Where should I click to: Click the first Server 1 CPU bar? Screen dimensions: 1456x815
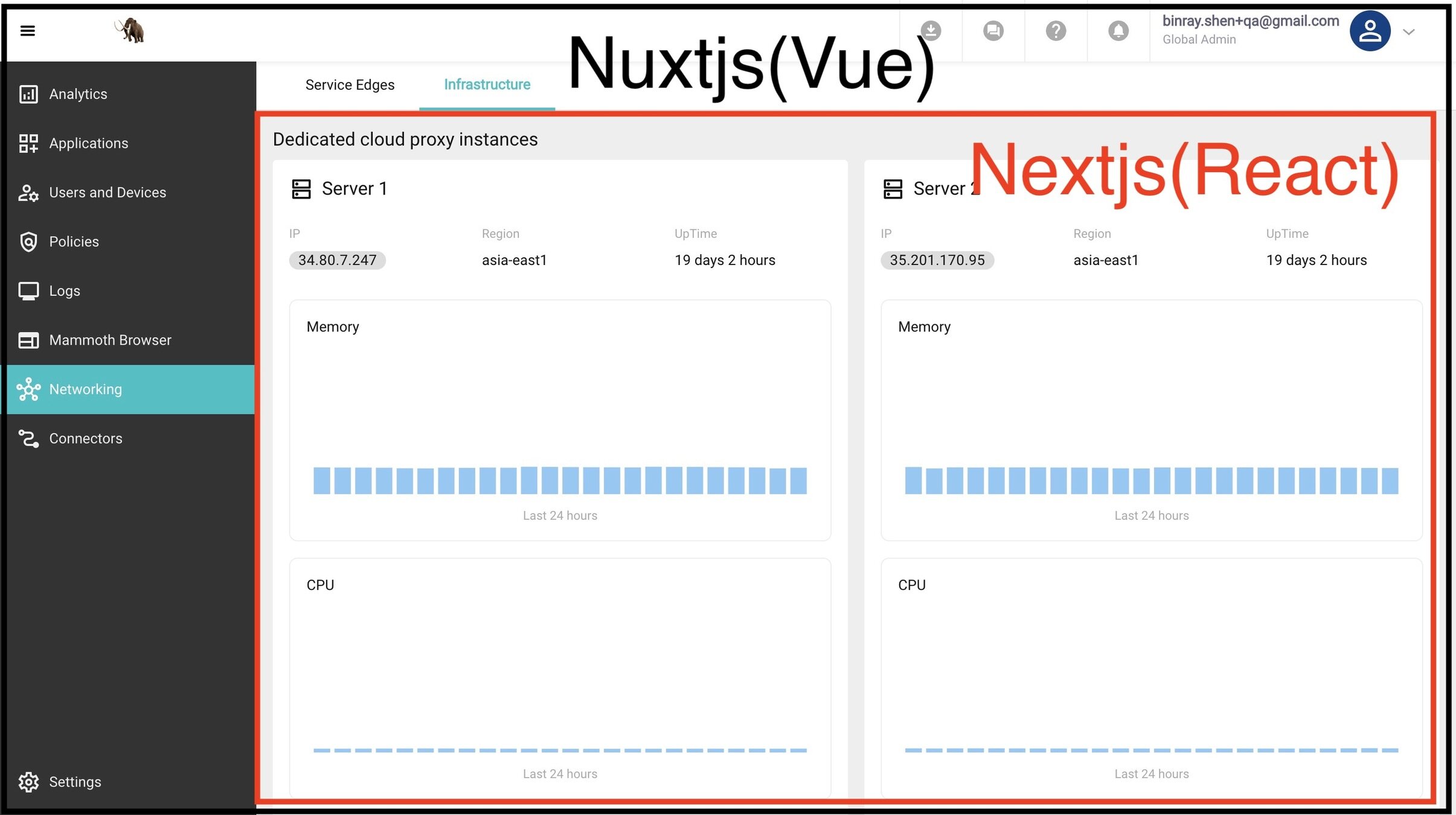pyautogui.click(x=322, y=750)
